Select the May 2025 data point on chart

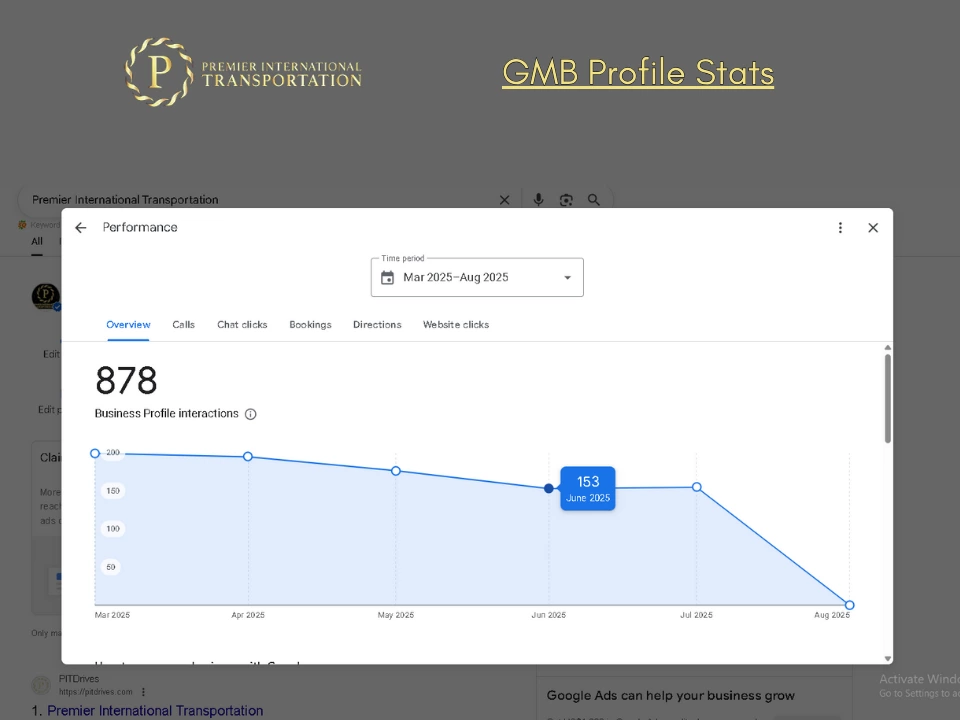point(396,471)
